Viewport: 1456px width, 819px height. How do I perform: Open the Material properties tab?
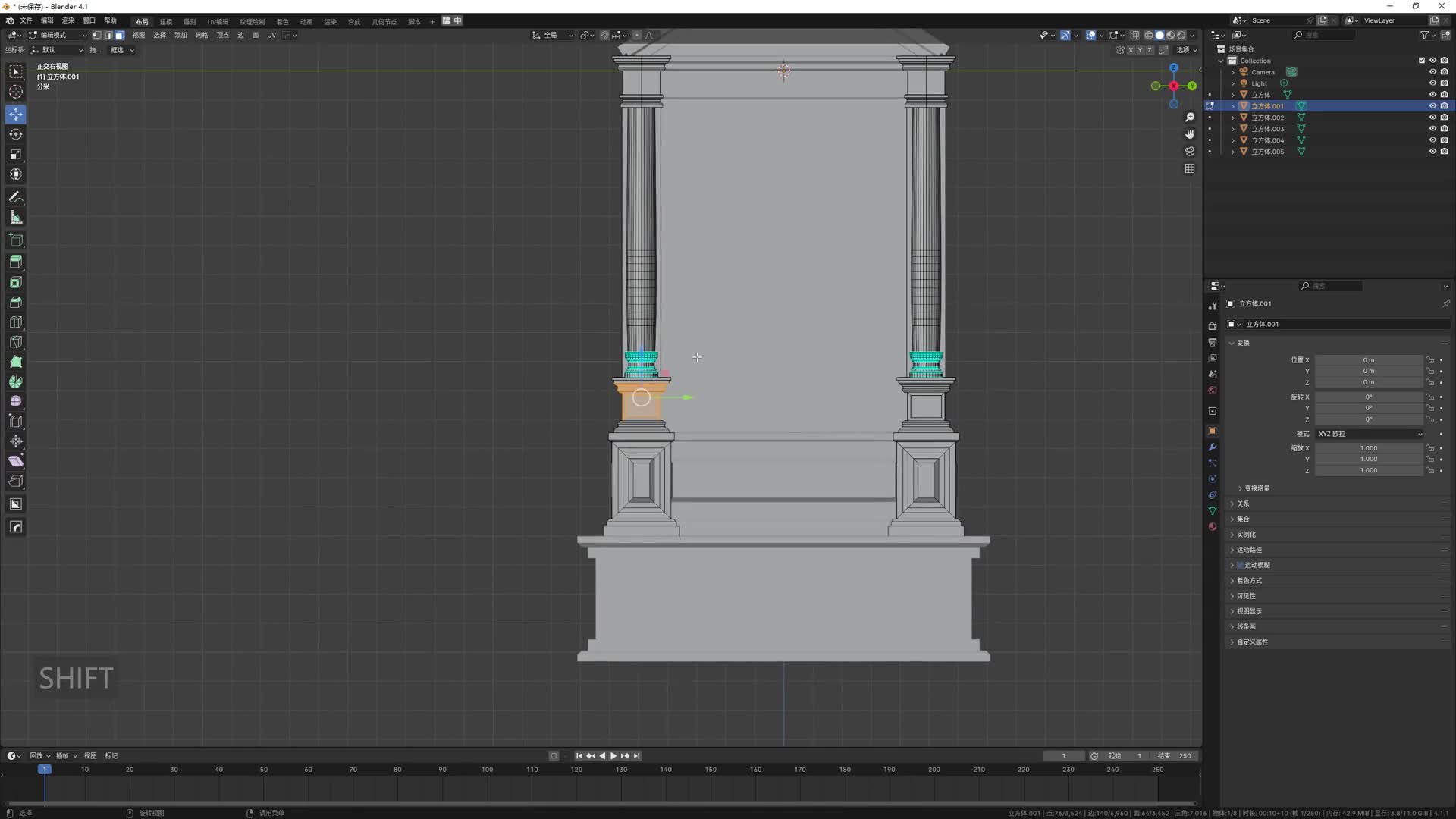[1213, 526]
